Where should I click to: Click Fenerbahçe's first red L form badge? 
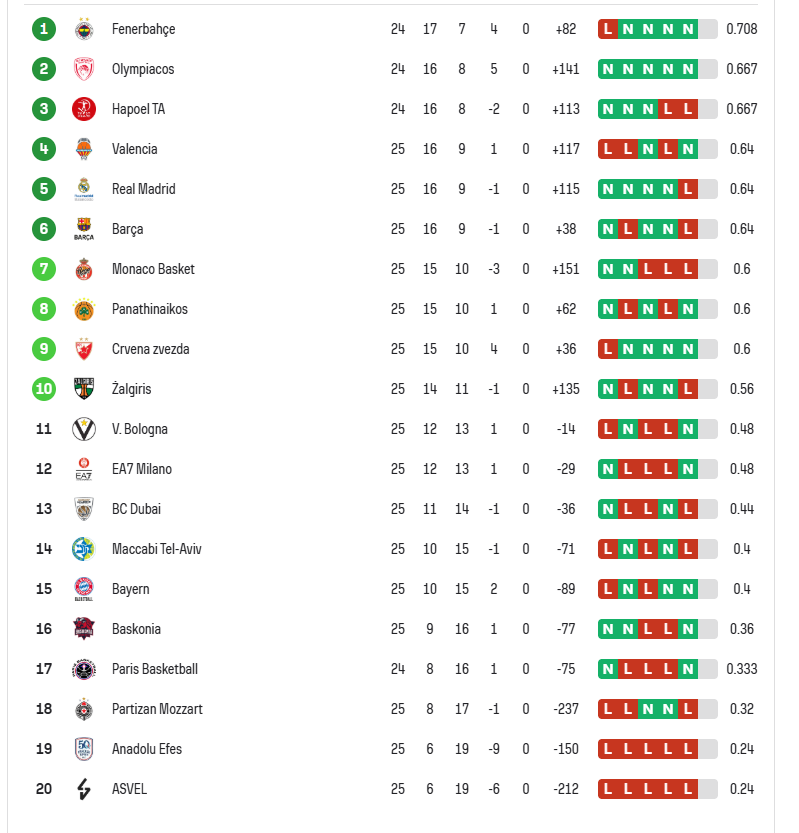coord(608,29)
